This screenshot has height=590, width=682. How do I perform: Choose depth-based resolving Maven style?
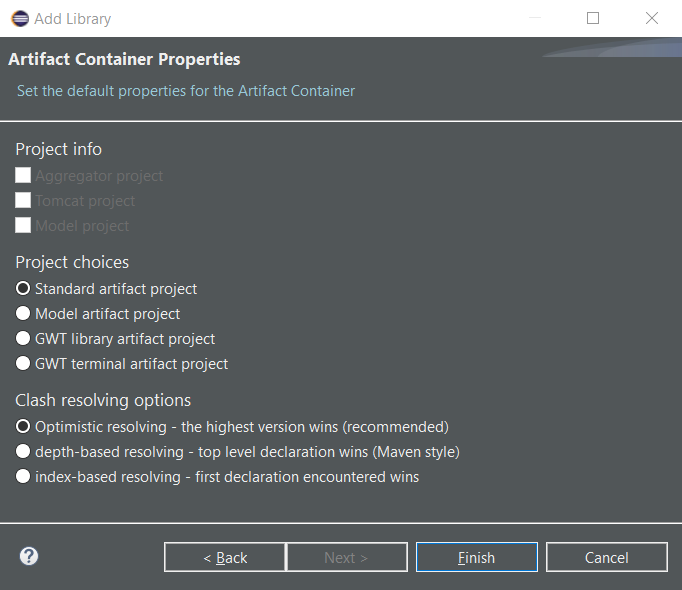point(23,451)
